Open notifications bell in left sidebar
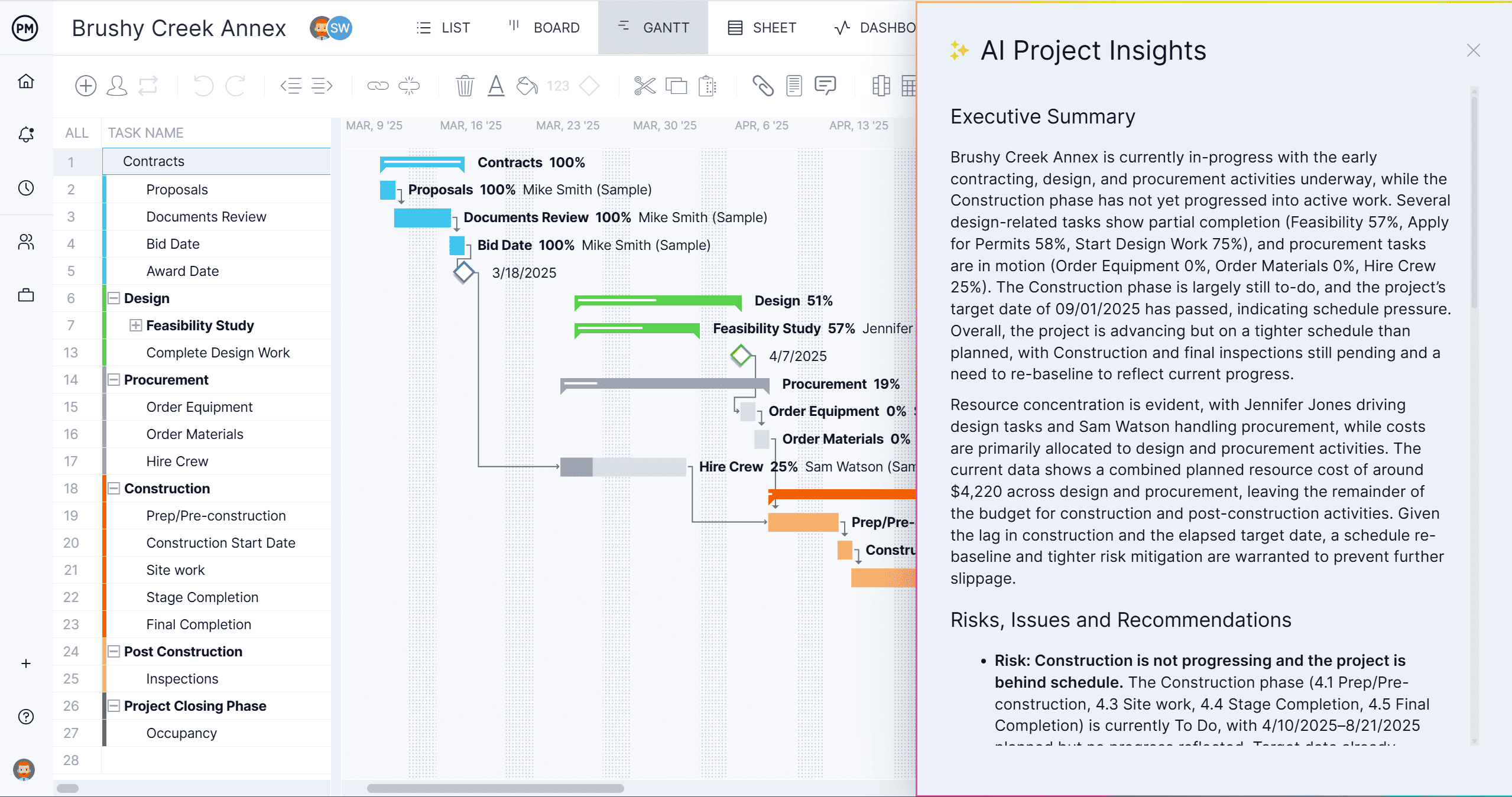Image resolution: width=1512 pixels, height=797 pixels. [x=26, y=135]
